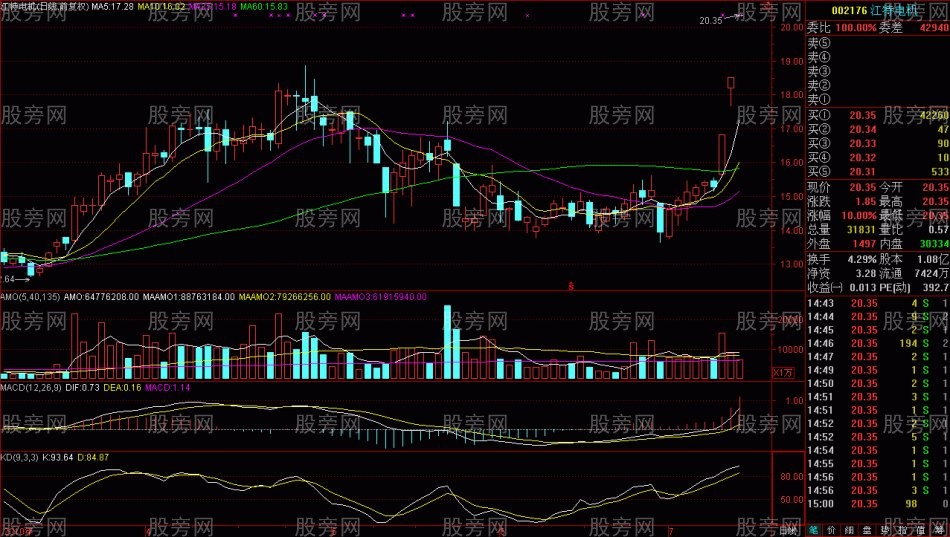The width and height of the screenshot is (950, 537).
Task: Click the 量比 0.57 value
Action: (x=938, y=230)
